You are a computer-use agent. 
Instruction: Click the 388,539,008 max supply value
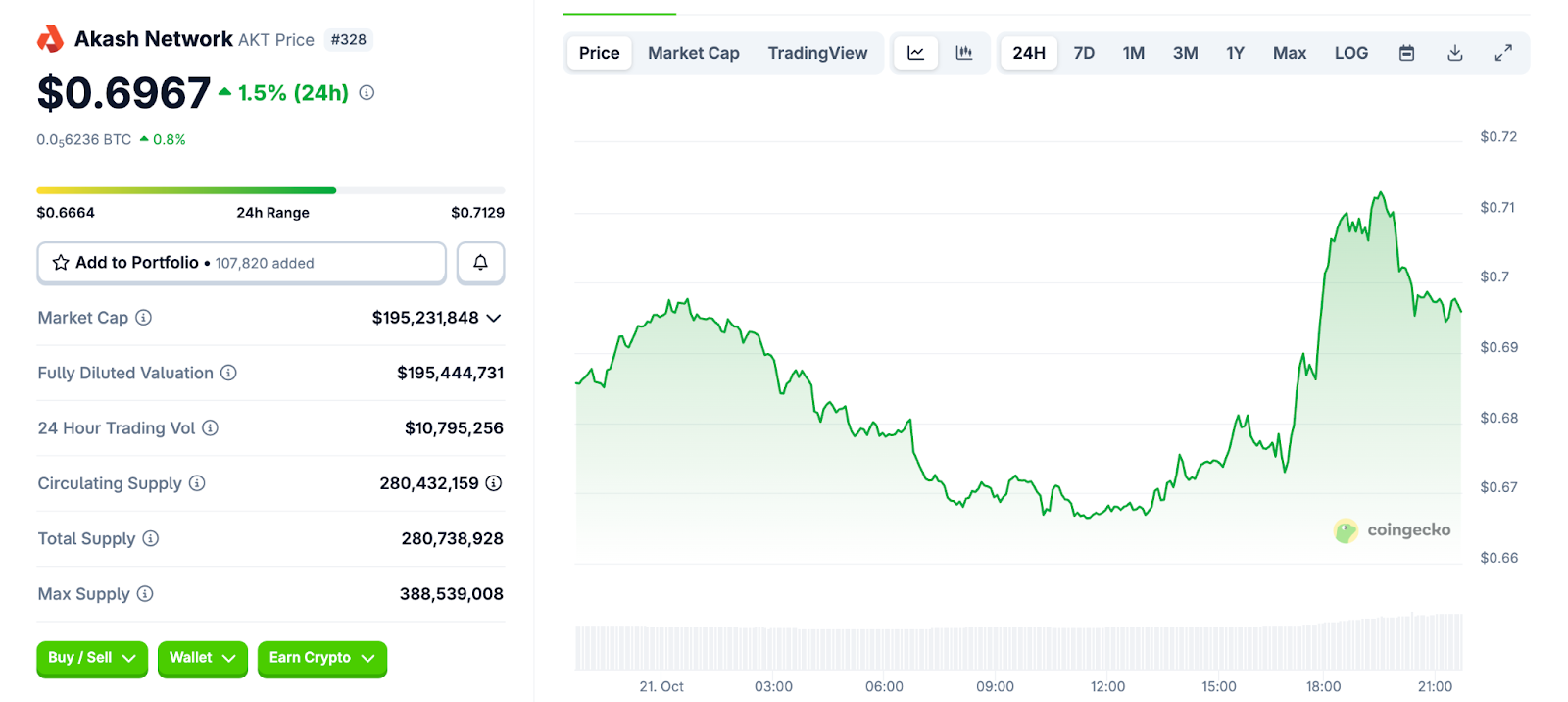pos(451,594)
